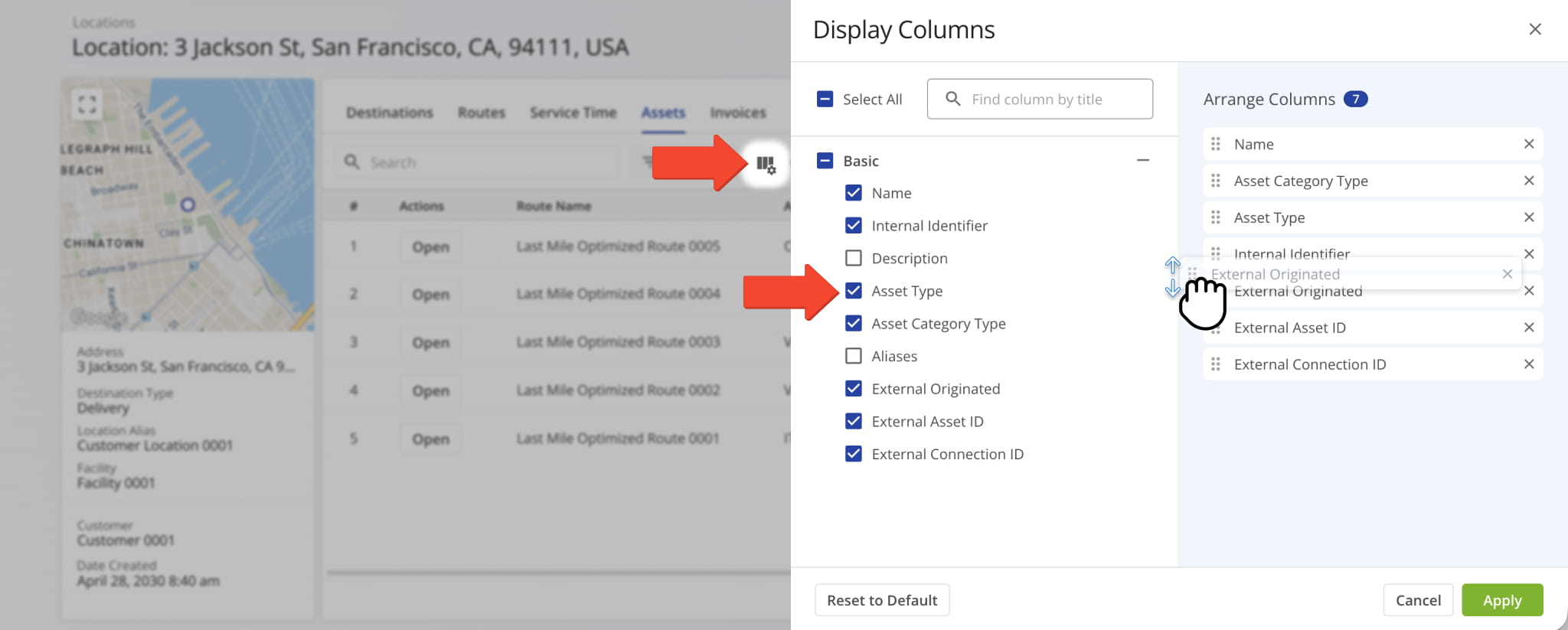Click the map thumbnail of San Francisco
The image size is (1568, 630).
pos(188,204)
